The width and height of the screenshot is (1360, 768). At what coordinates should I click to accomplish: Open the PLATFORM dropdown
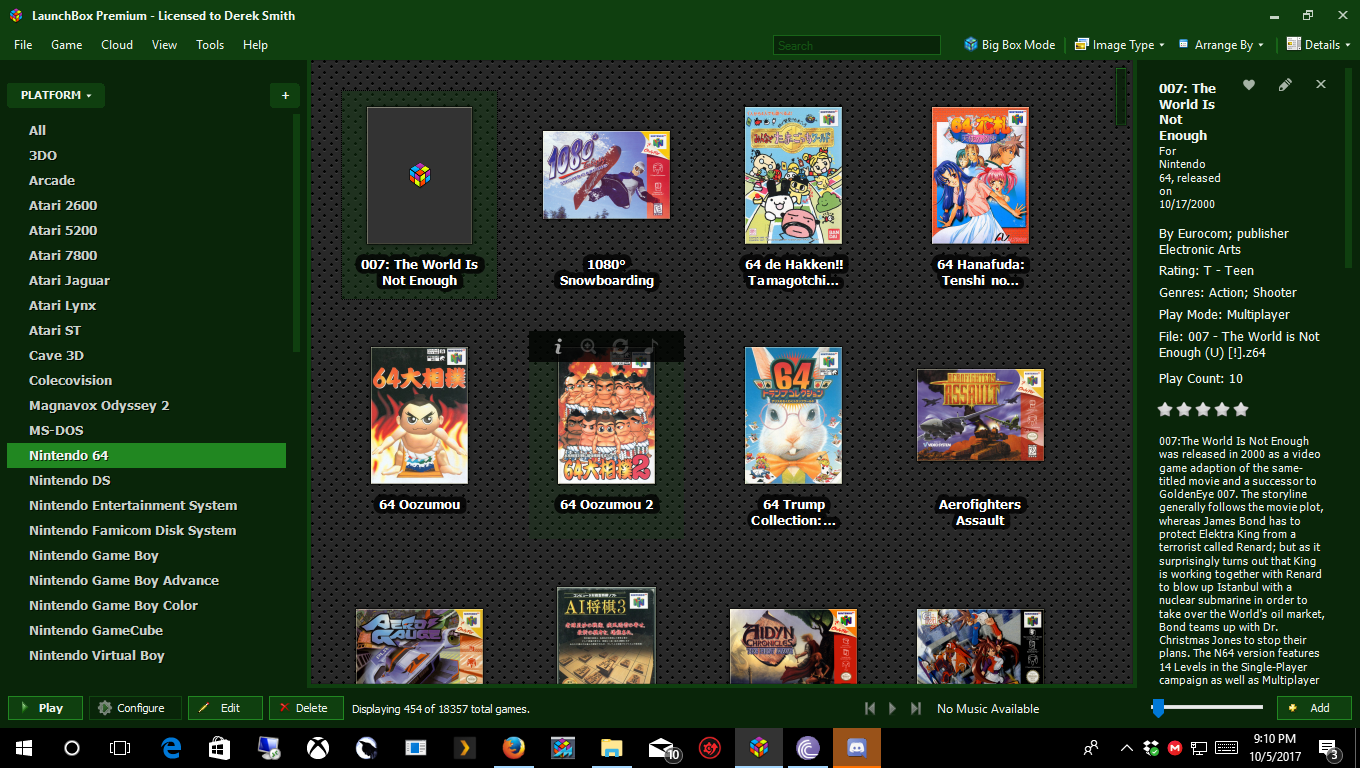coord(56,95)
